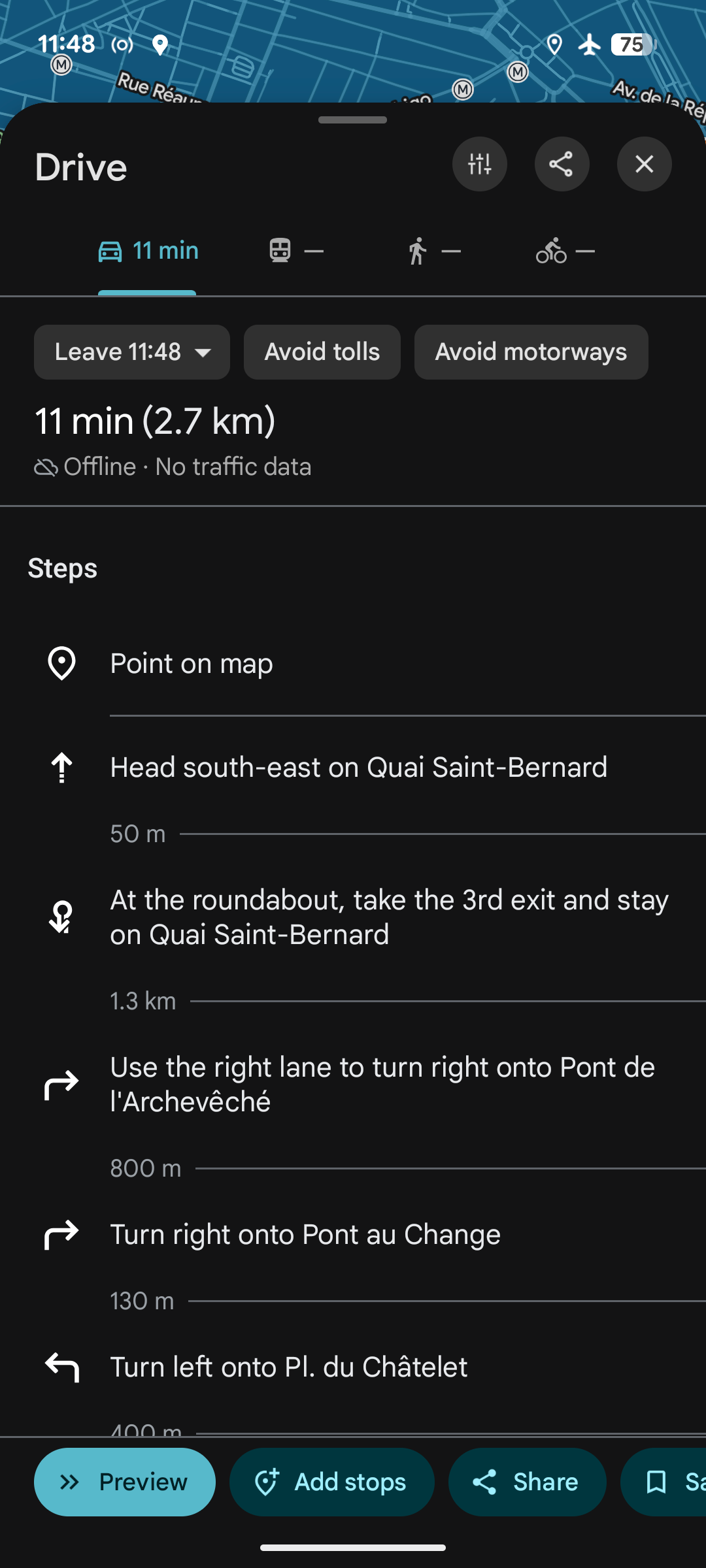This screenshot has width=706, height=1568.
Task: Tap the turn right onto Pont au Change step
Action: [305, 1235]
